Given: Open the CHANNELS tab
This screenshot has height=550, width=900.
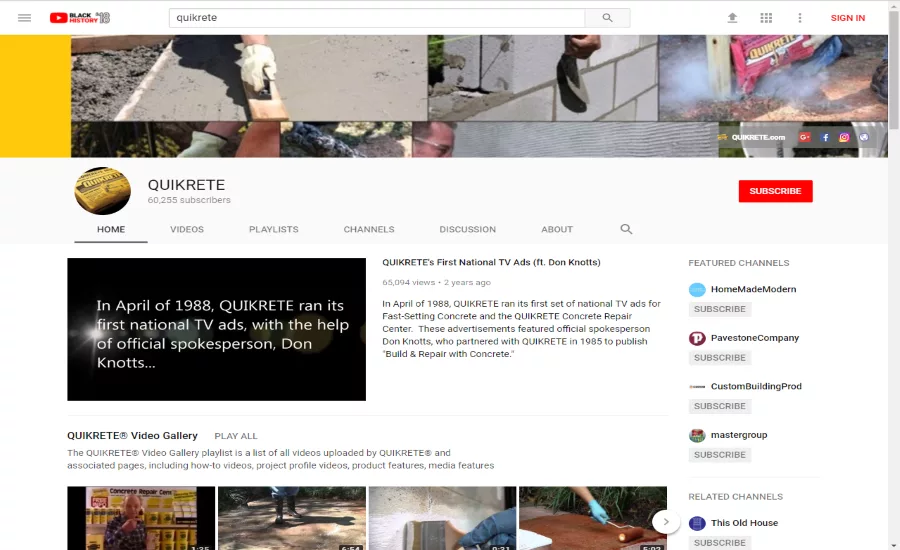Looking at the screenshot, I should click(x=369, y=229).
